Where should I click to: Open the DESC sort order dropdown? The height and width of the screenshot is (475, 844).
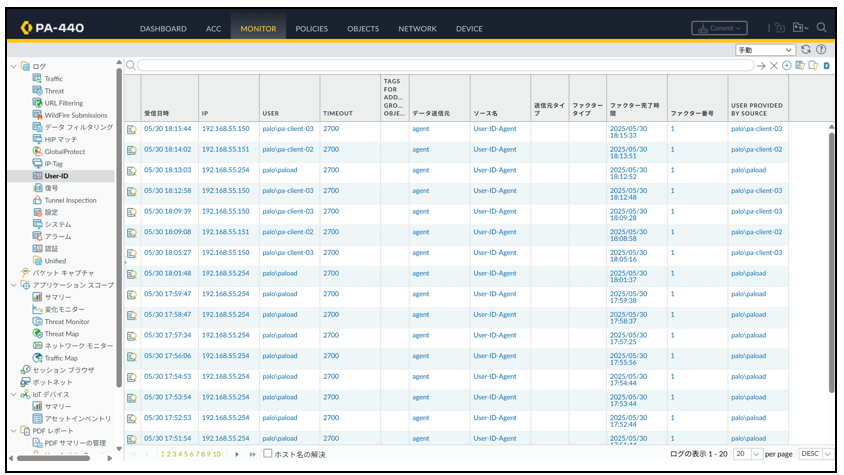click(816, 454)
